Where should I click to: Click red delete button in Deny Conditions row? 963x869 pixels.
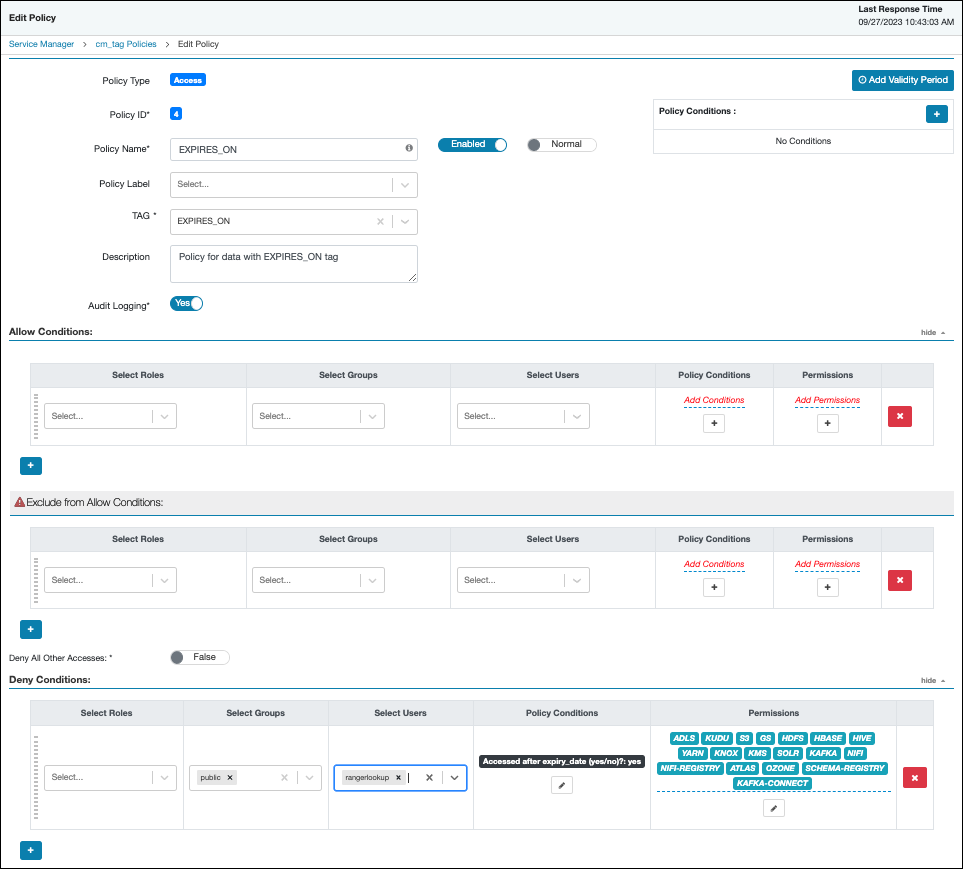click(x=914, y=777)
